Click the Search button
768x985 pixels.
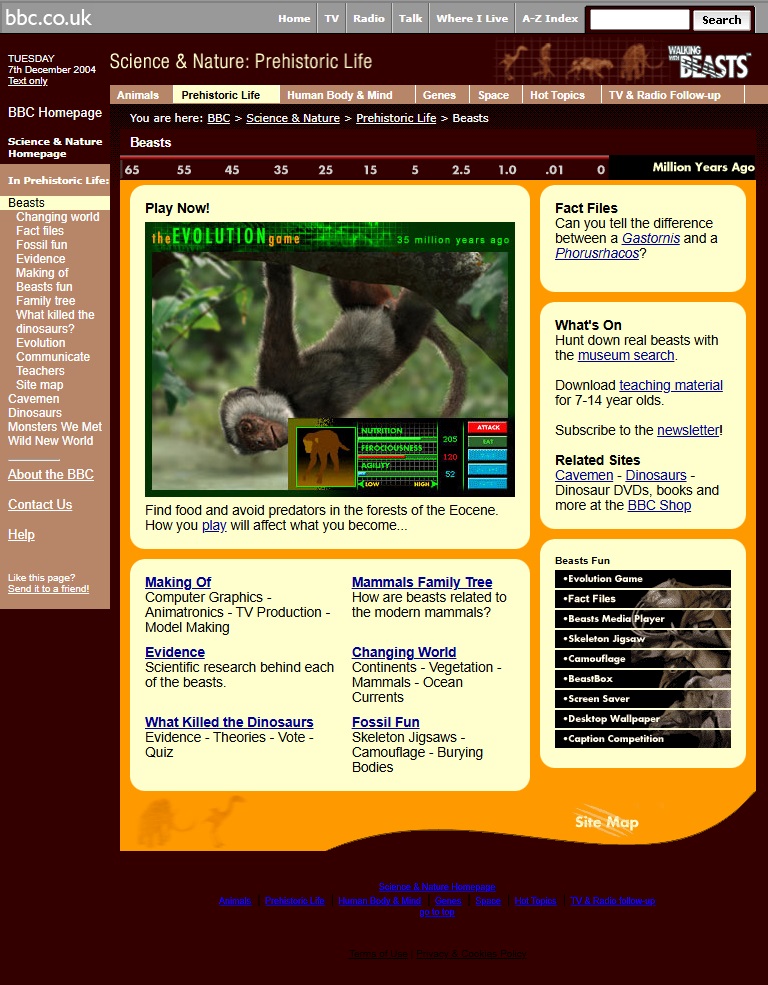tap(722, 20)
